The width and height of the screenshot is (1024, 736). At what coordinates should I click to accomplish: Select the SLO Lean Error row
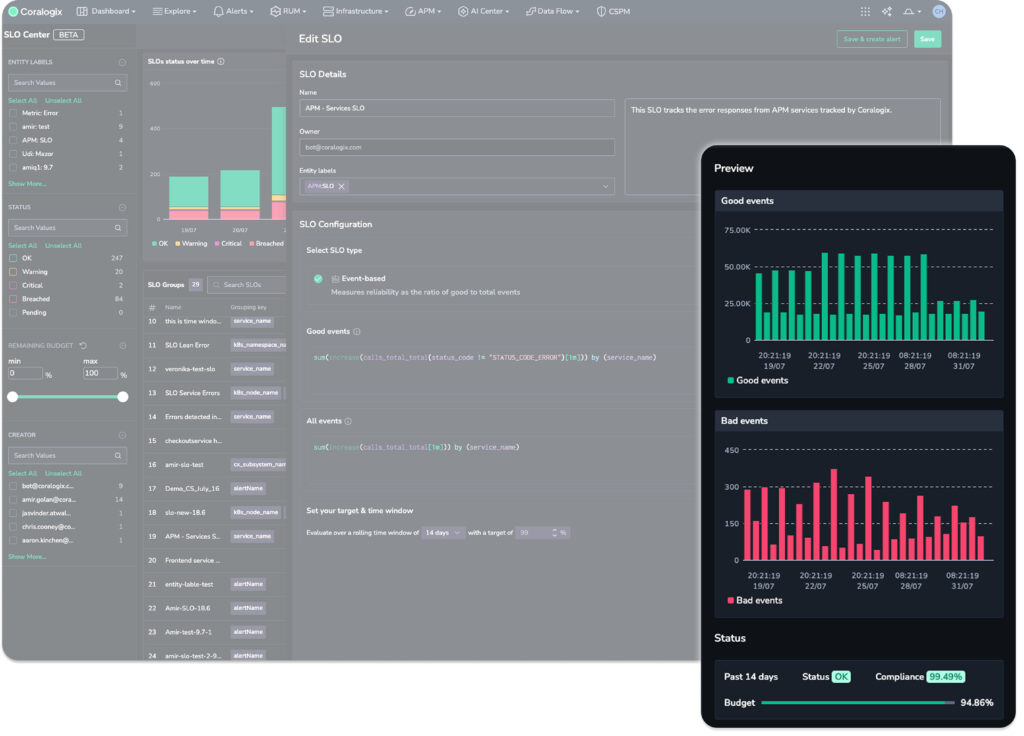point(215,345)
